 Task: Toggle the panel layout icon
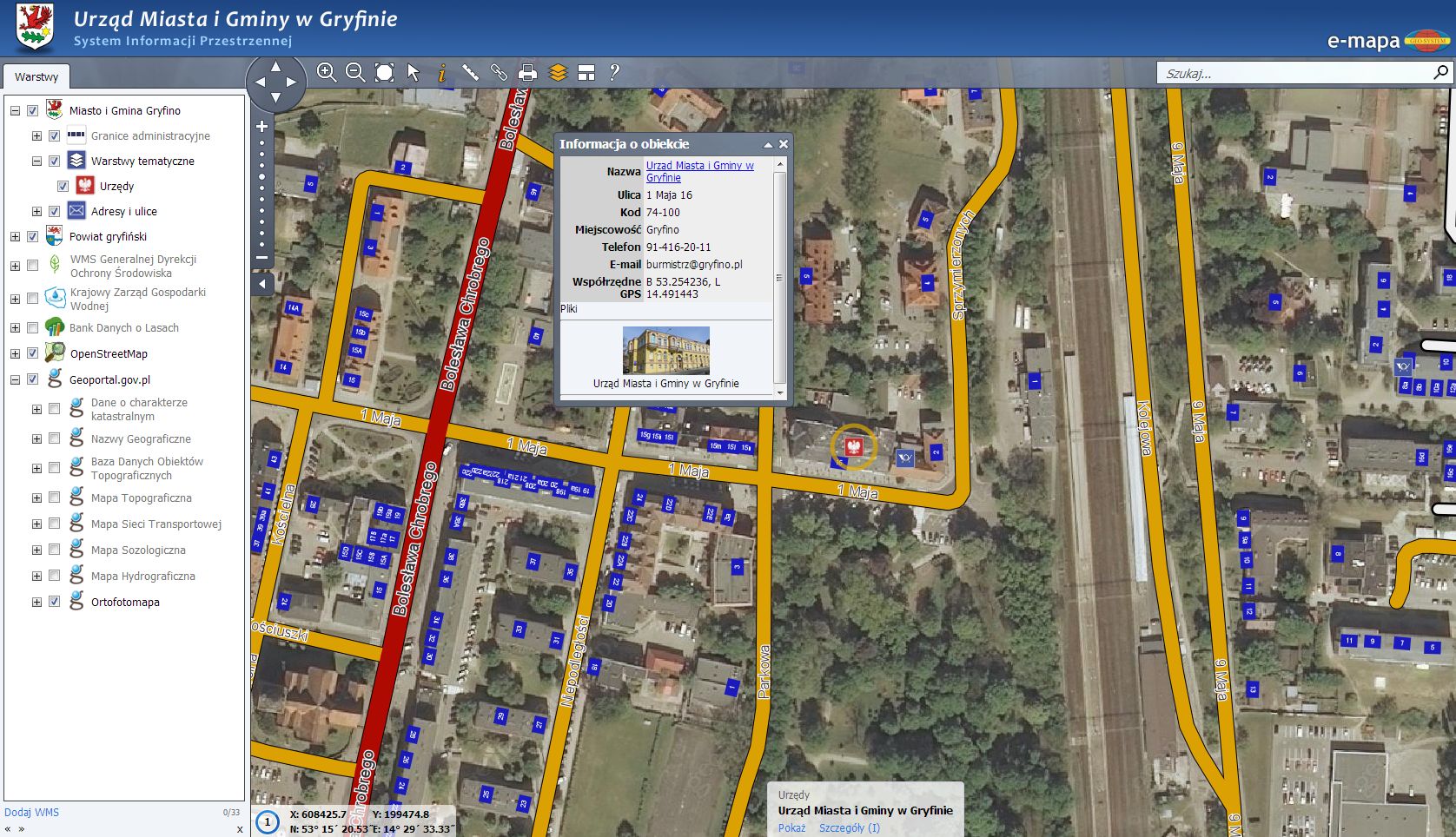pos(586,73)
